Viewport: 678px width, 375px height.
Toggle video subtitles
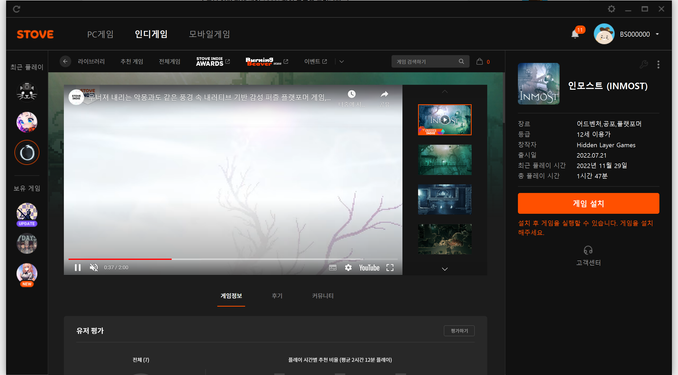coord(333,268)
